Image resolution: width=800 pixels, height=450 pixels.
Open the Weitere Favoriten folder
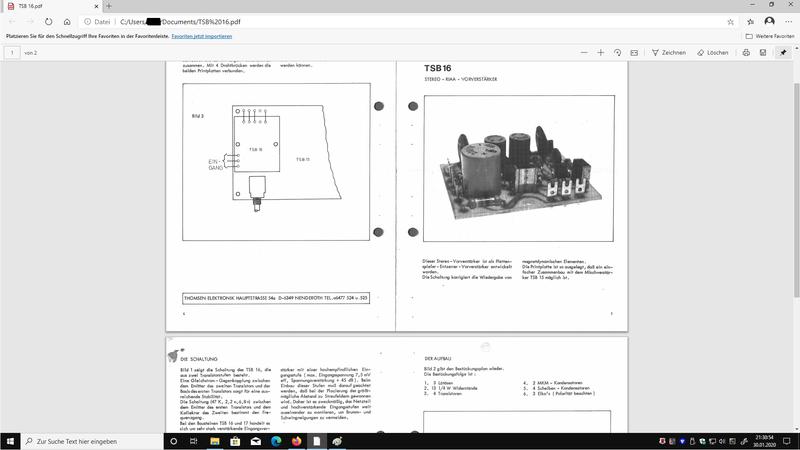(768, 36)
